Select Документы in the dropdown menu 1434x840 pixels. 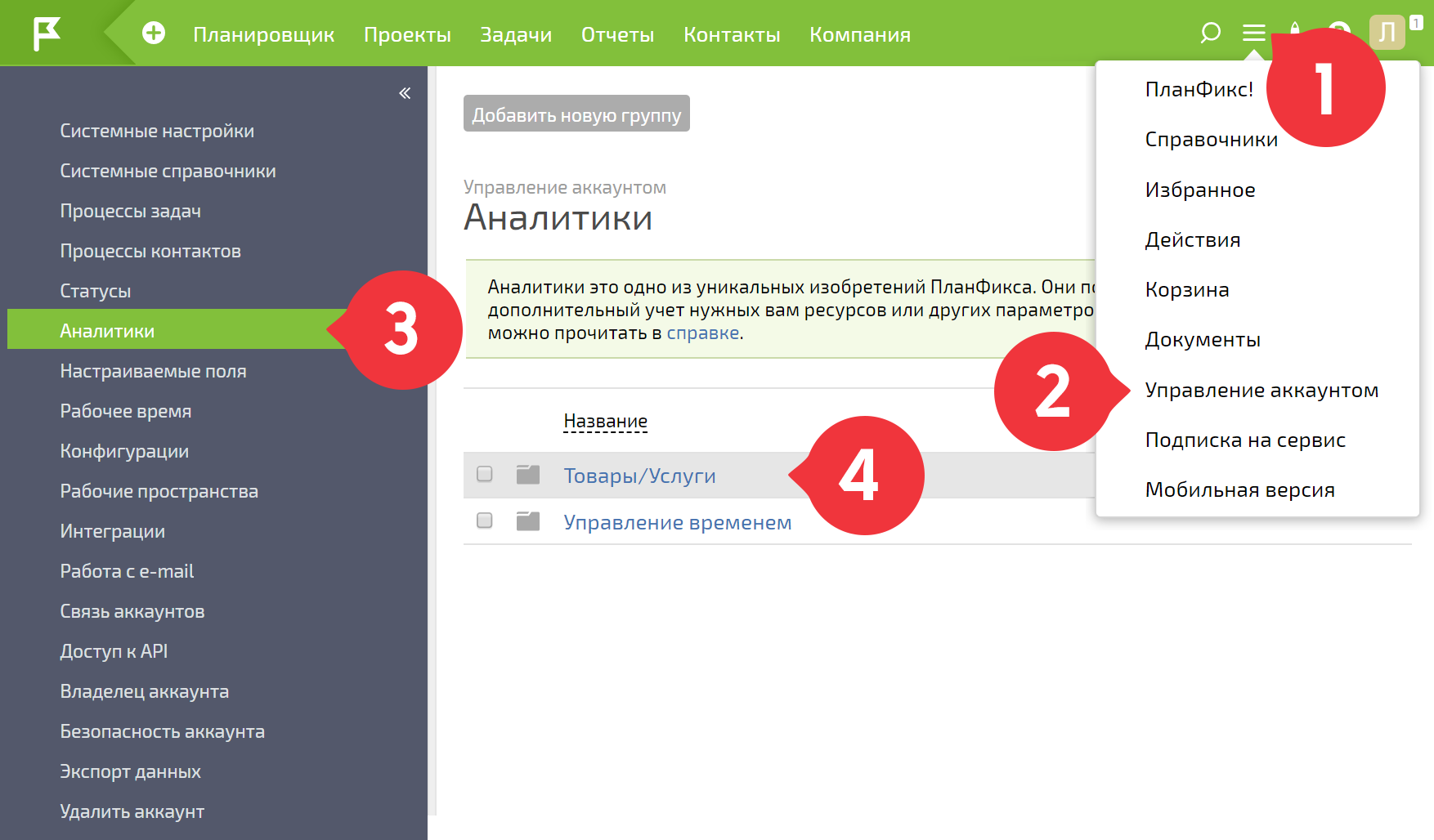tap(1203, 340)
